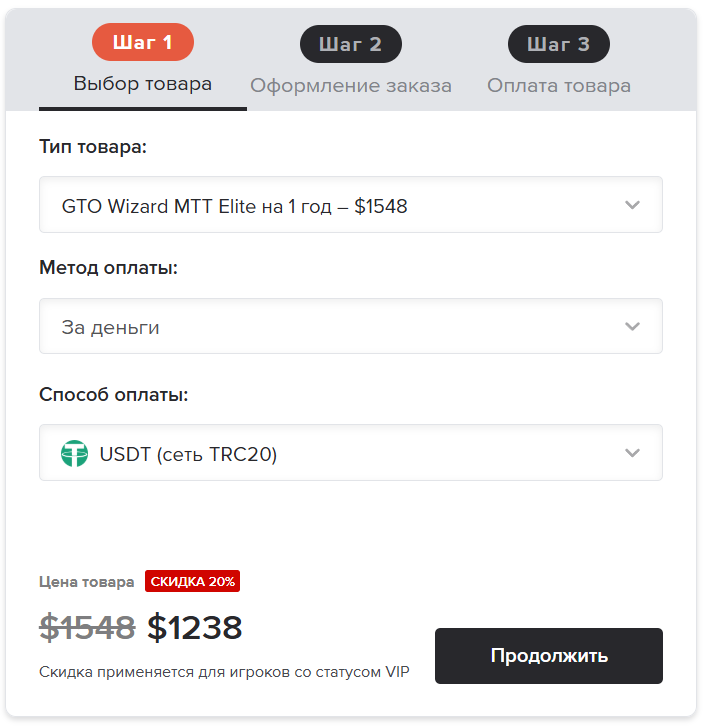Click the dark Шаг 3 step badge
706x727 pixels.
pos(558,44)
